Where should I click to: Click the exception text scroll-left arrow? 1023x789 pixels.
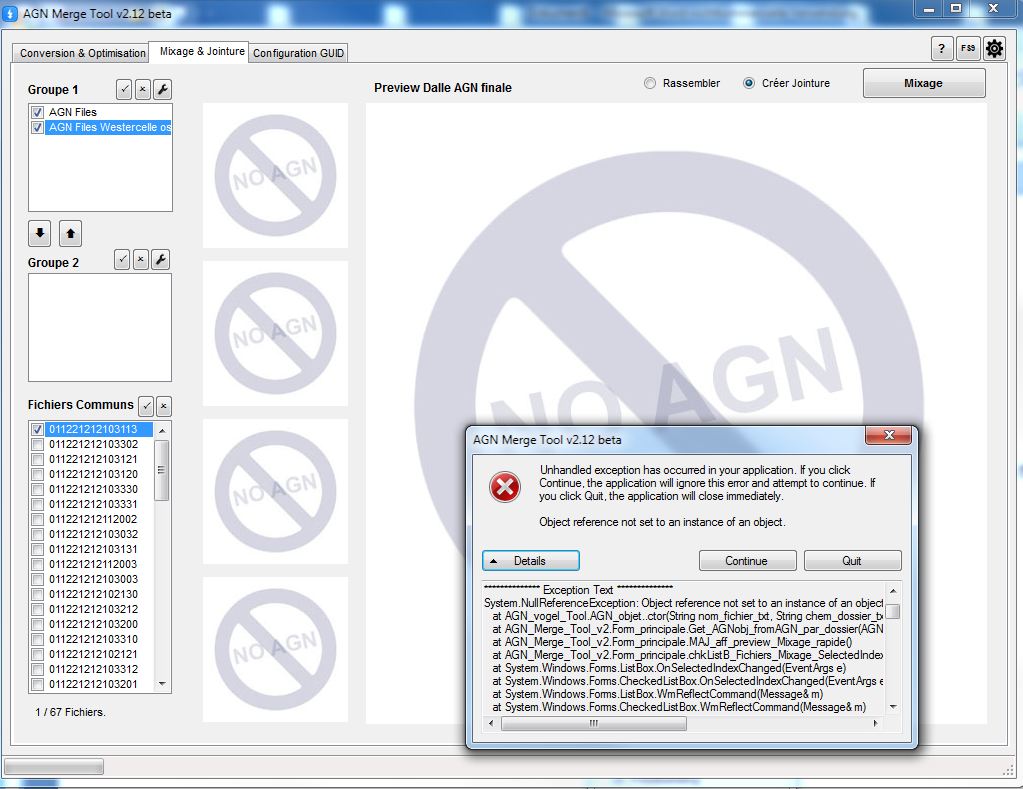(x=491, y=723)
